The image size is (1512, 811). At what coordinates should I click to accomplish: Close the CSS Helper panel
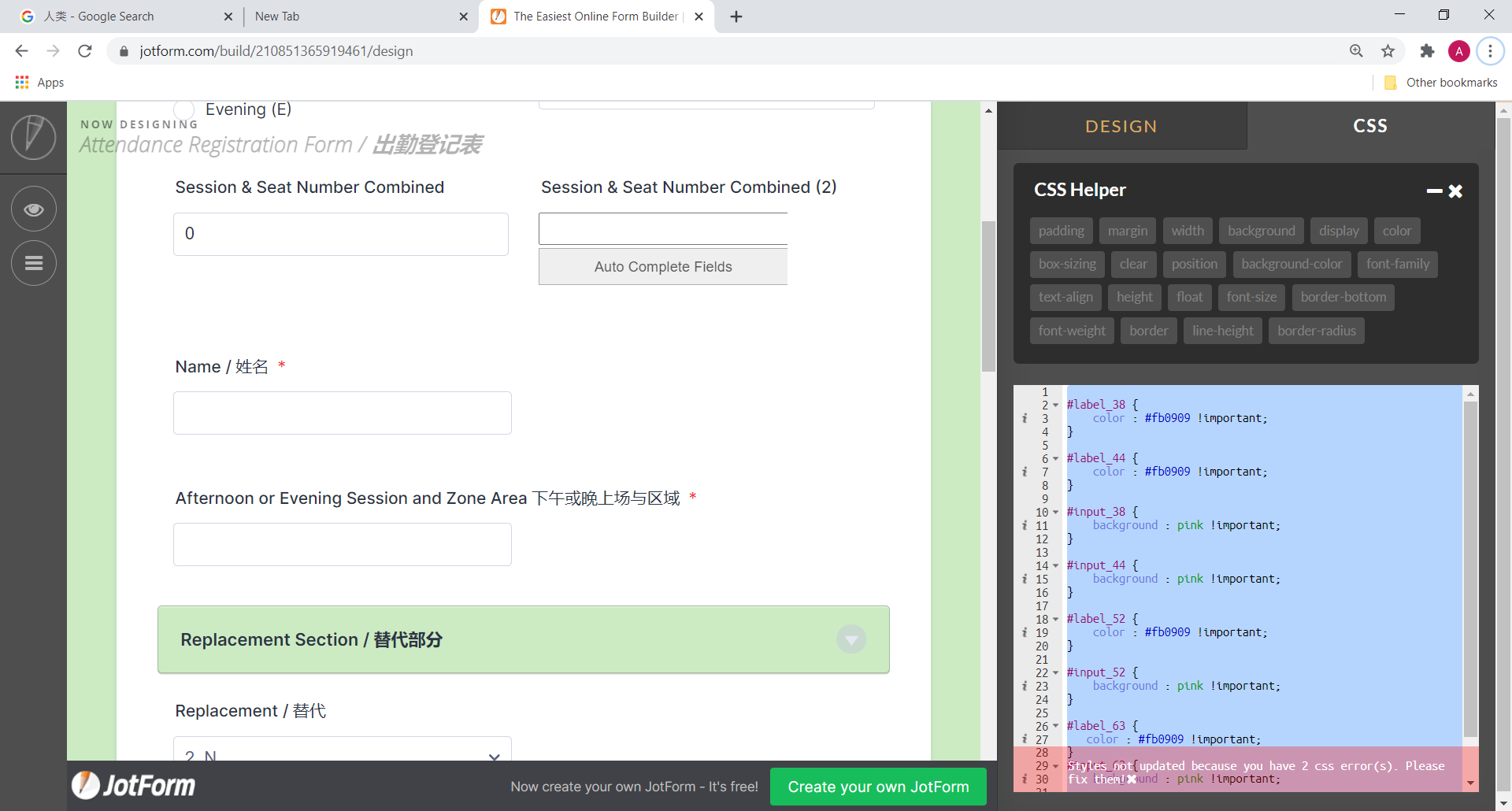click(1455, 191)
